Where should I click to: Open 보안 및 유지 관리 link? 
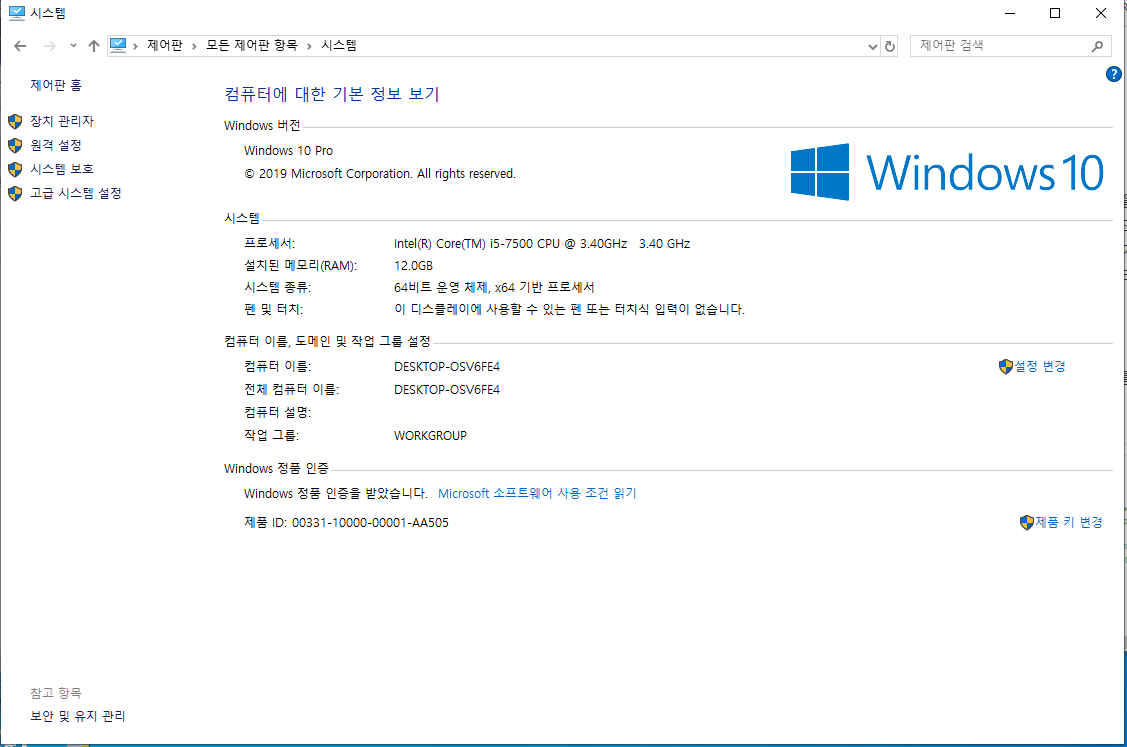click(78, 716)
